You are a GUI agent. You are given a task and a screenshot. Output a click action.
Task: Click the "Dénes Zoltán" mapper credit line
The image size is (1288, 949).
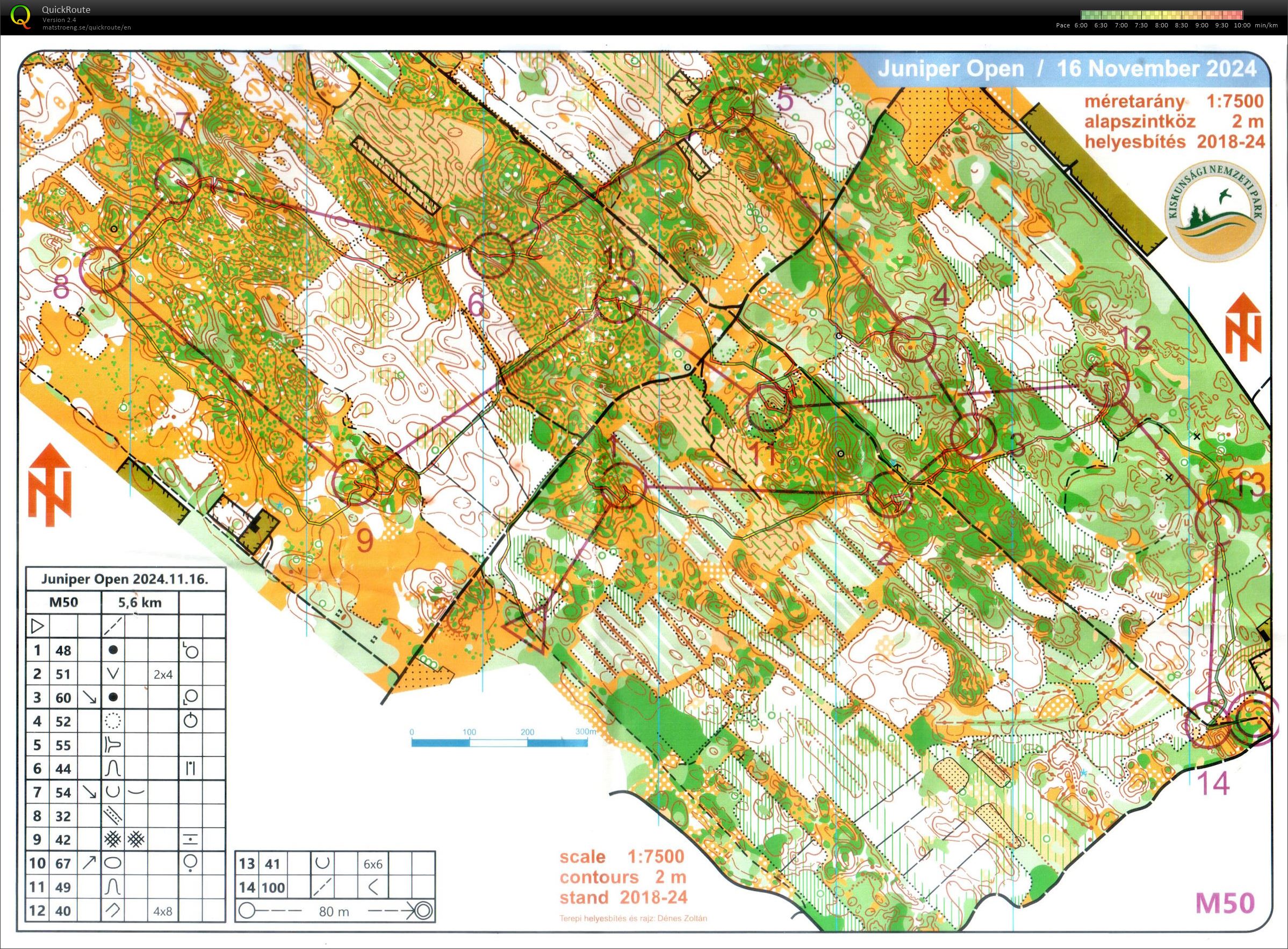pyautogui.click(x=634, y=918)
